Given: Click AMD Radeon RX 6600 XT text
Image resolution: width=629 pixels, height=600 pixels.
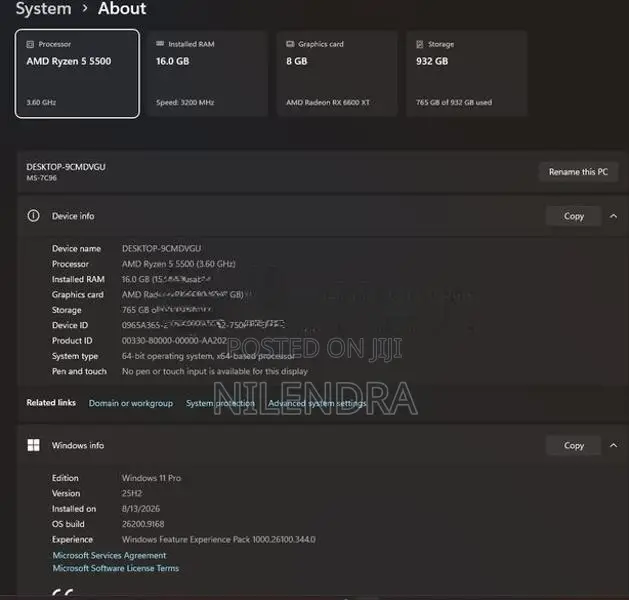Looking at the screenshot, I should tap(328, 102).
